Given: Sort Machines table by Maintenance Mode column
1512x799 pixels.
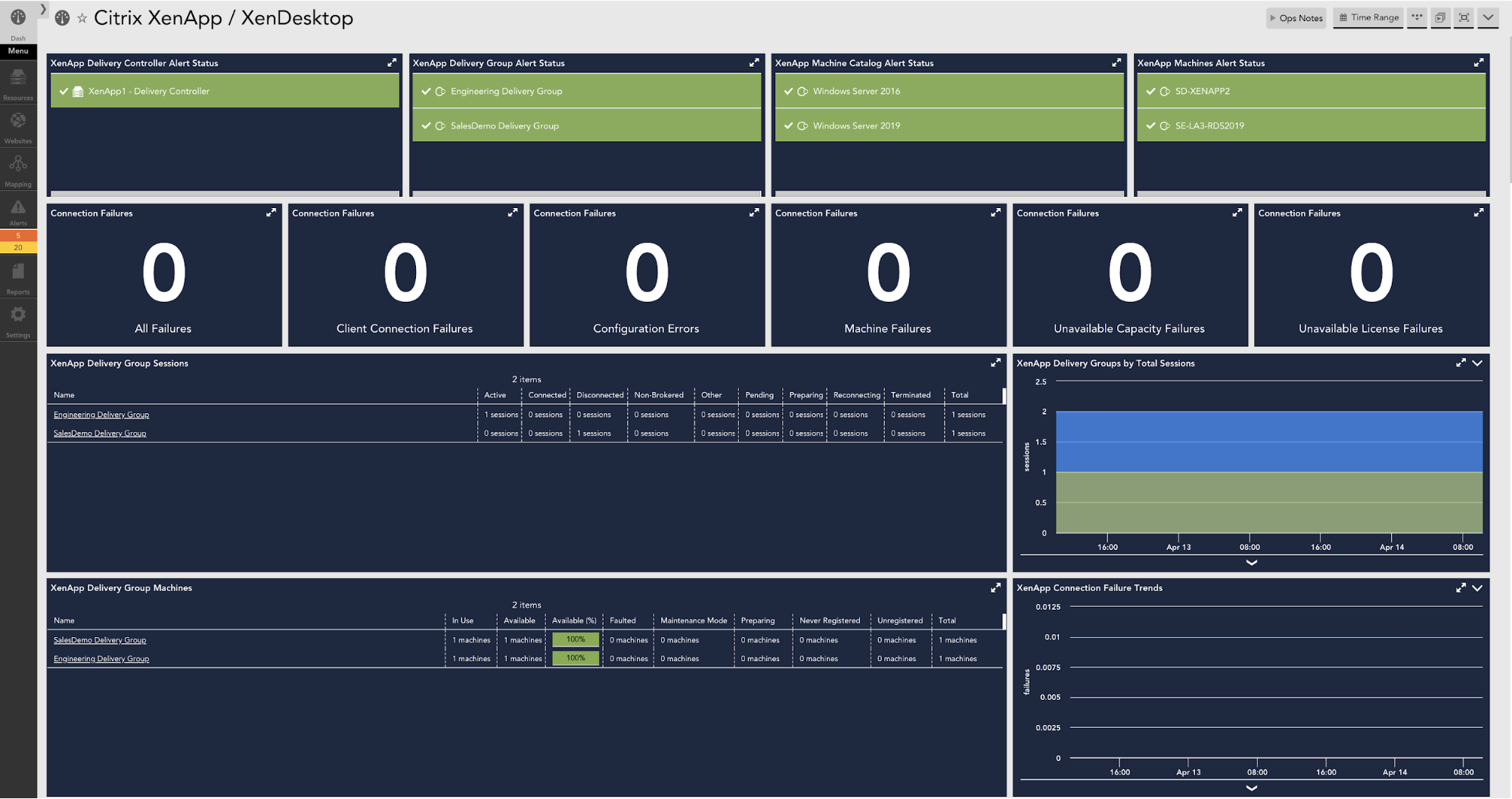Looking at the screenshot, I should coord(694,620).
